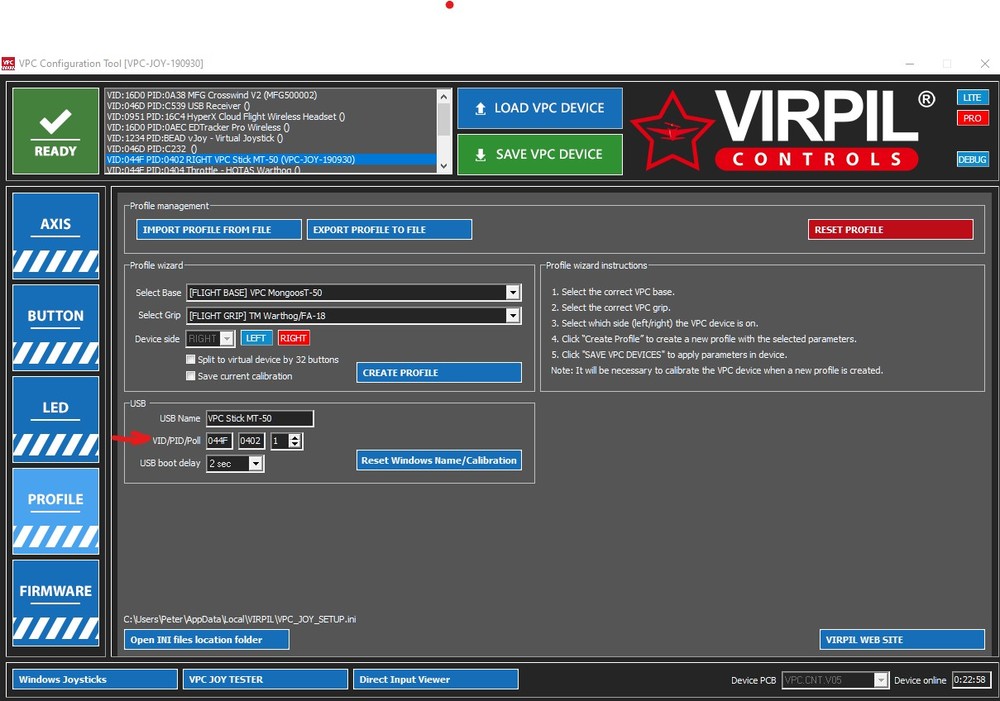
Task: Select VID:046D PID:C539 USB Receiver row
Action: point(270,106)
